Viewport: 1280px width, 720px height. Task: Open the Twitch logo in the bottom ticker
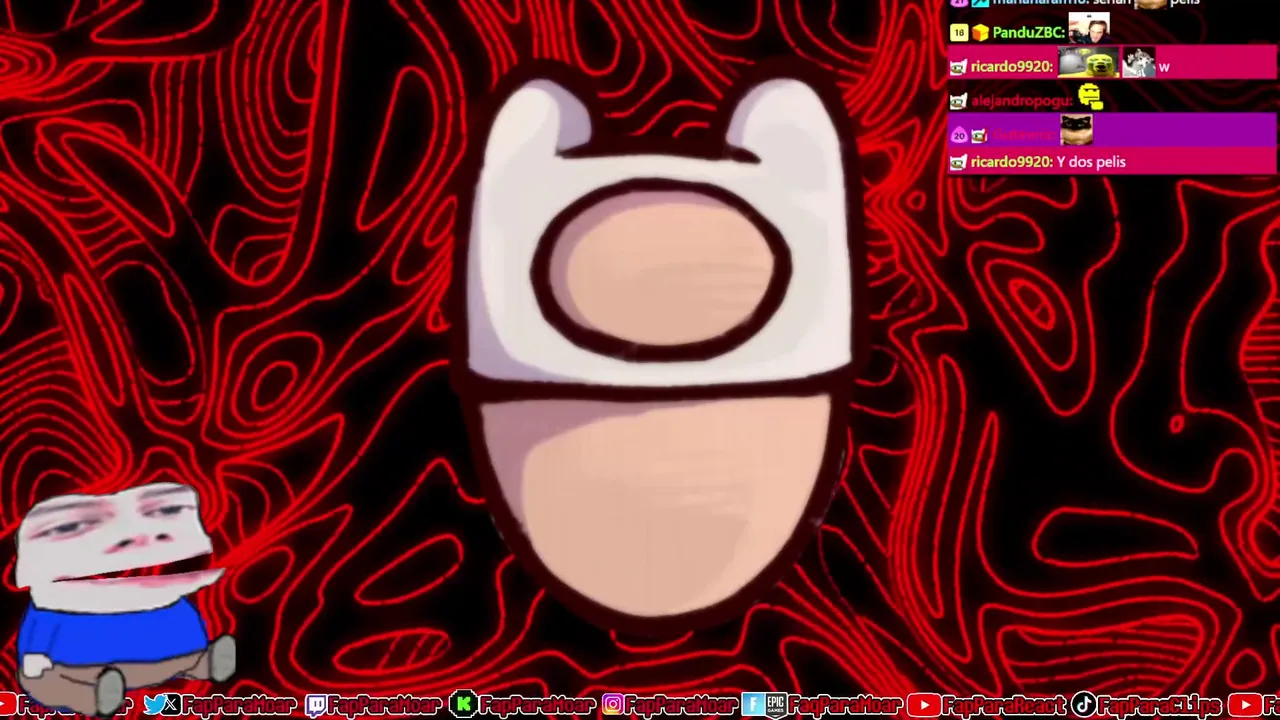pos(316,706)
